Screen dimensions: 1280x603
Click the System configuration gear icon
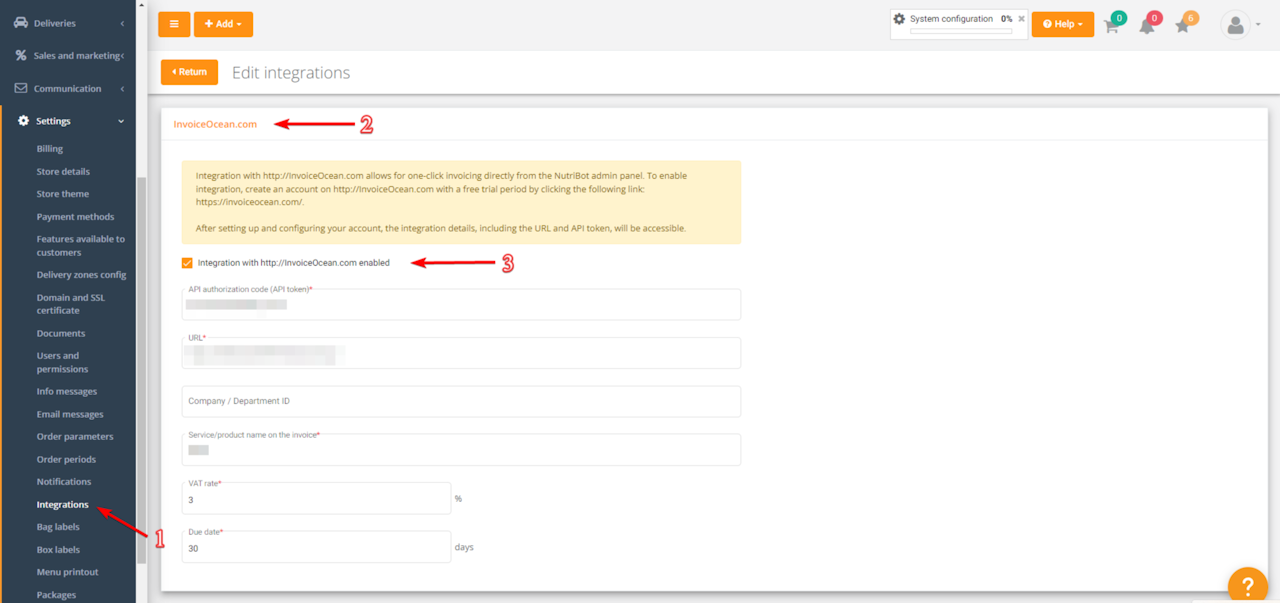899,19
